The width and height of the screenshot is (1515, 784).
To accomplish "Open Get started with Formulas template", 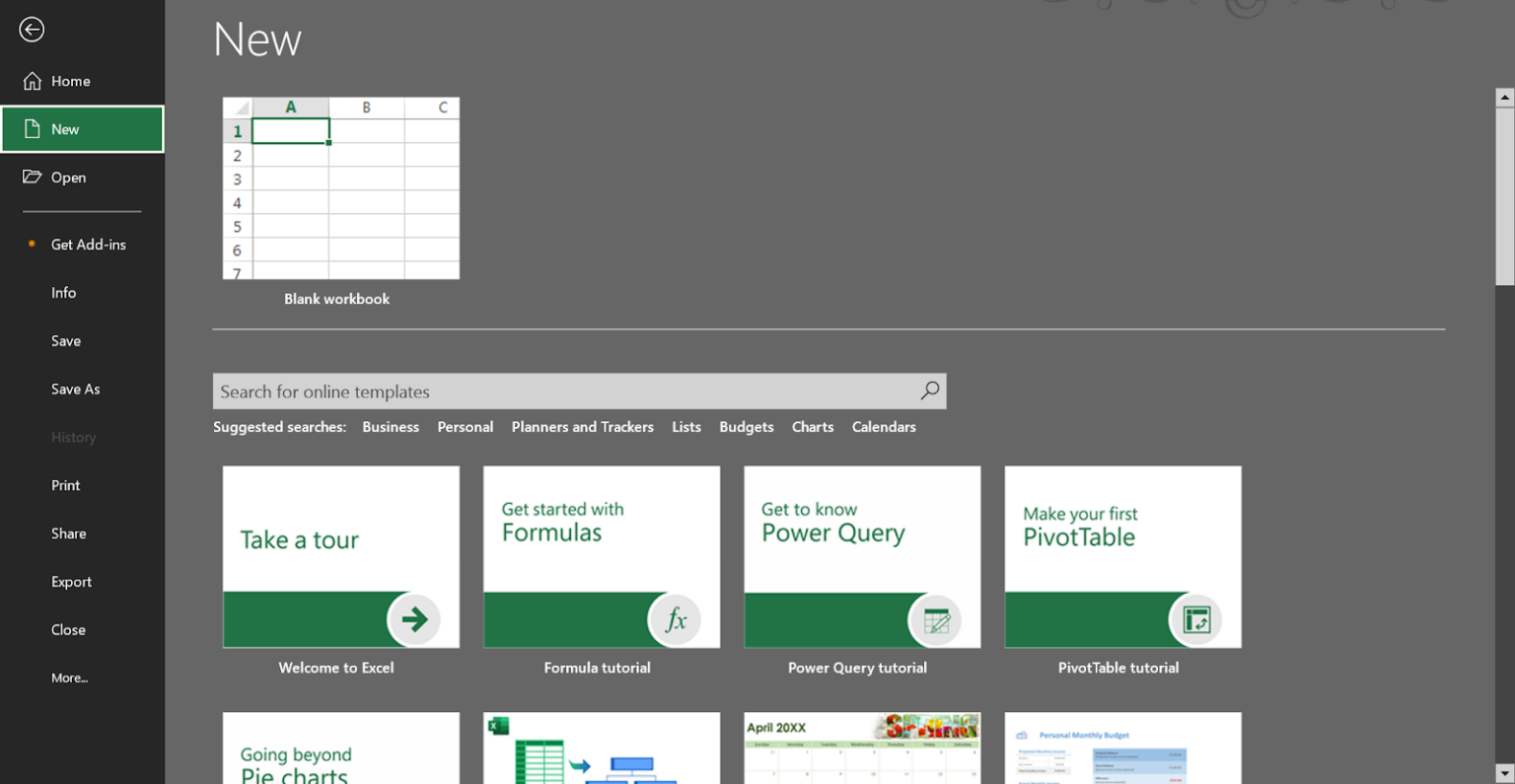I will click(x=602, y=557).
